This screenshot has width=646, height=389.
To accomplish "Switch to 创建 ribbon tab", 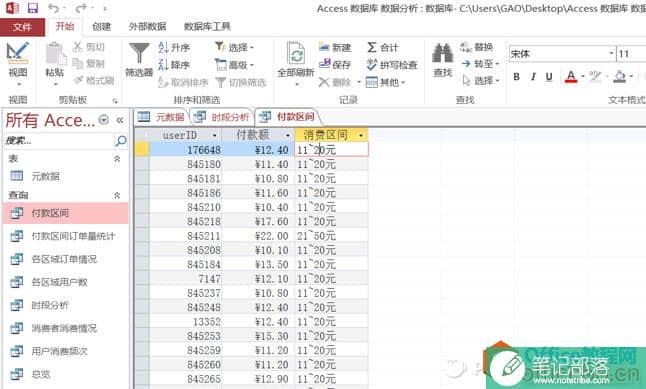I will 101,27.
